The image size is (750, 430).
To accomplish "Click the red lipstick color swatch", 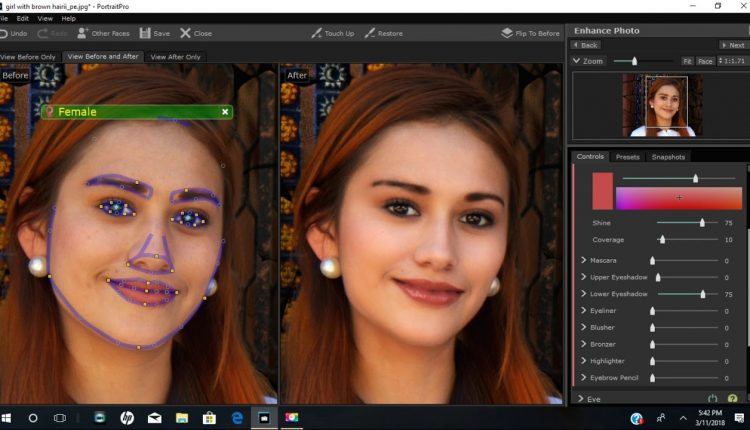I will (602, 191).
